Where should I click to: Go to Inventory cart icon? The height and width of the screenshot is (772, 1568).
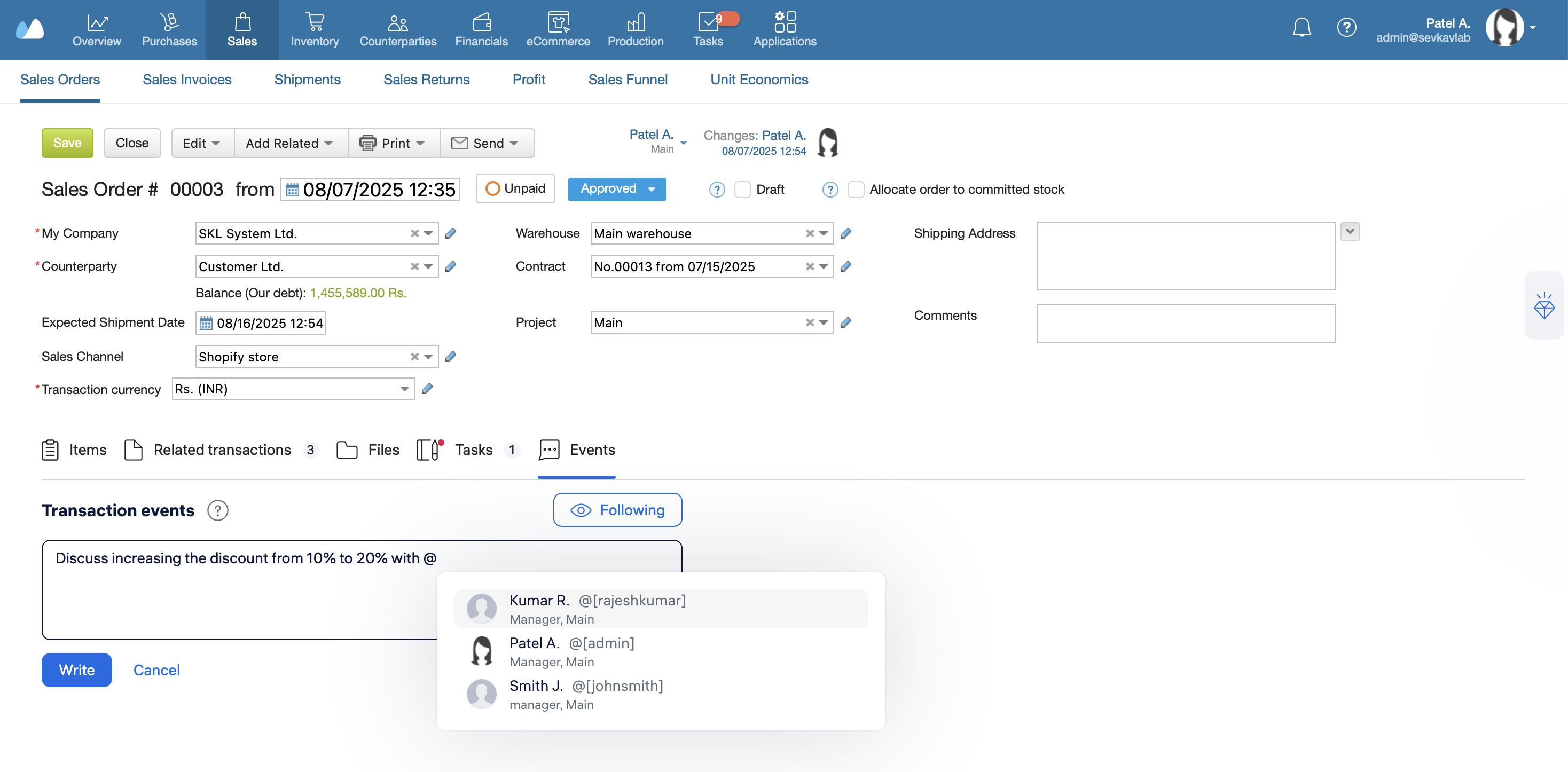(315, 22)
